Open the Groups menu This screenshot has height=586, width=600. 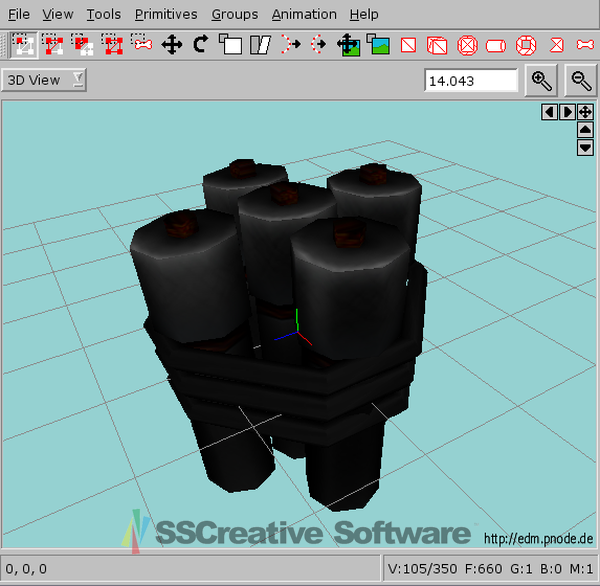235,15
